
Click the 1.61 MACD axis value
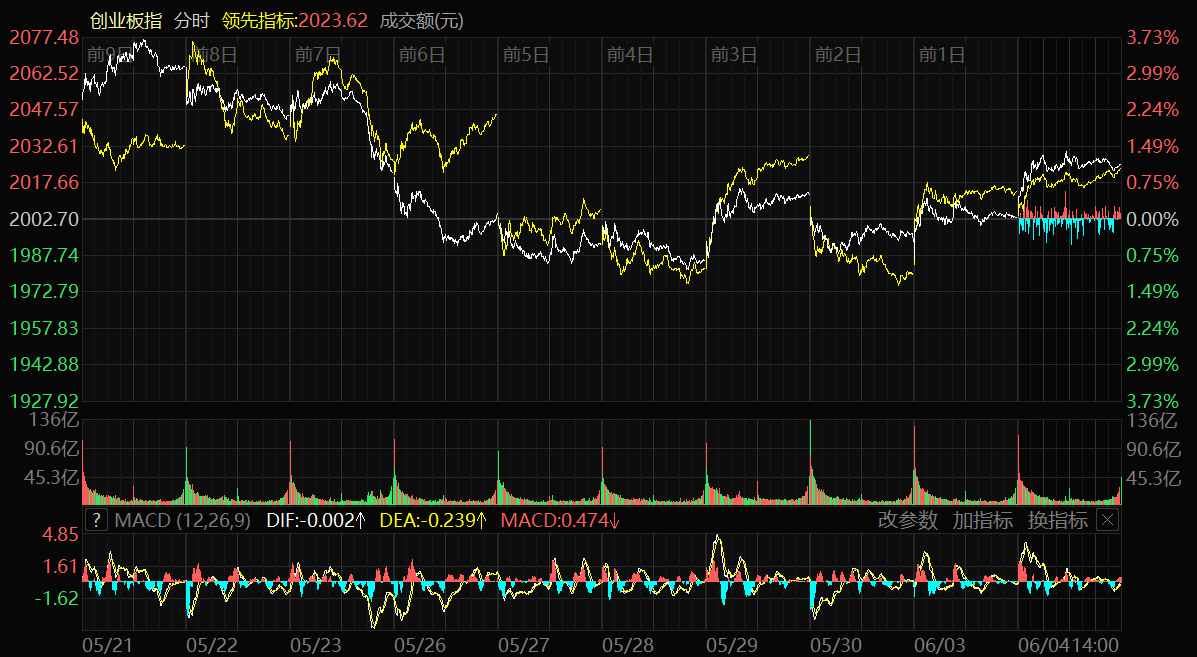click(x=61, y=566)
